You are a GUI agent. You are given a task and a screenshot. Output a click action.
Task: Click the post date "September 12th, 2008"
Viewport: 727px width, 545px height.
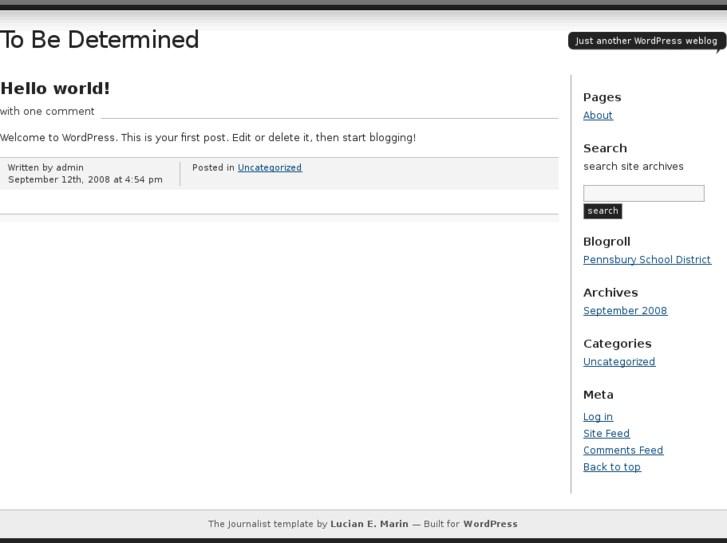tap(58, 180)
